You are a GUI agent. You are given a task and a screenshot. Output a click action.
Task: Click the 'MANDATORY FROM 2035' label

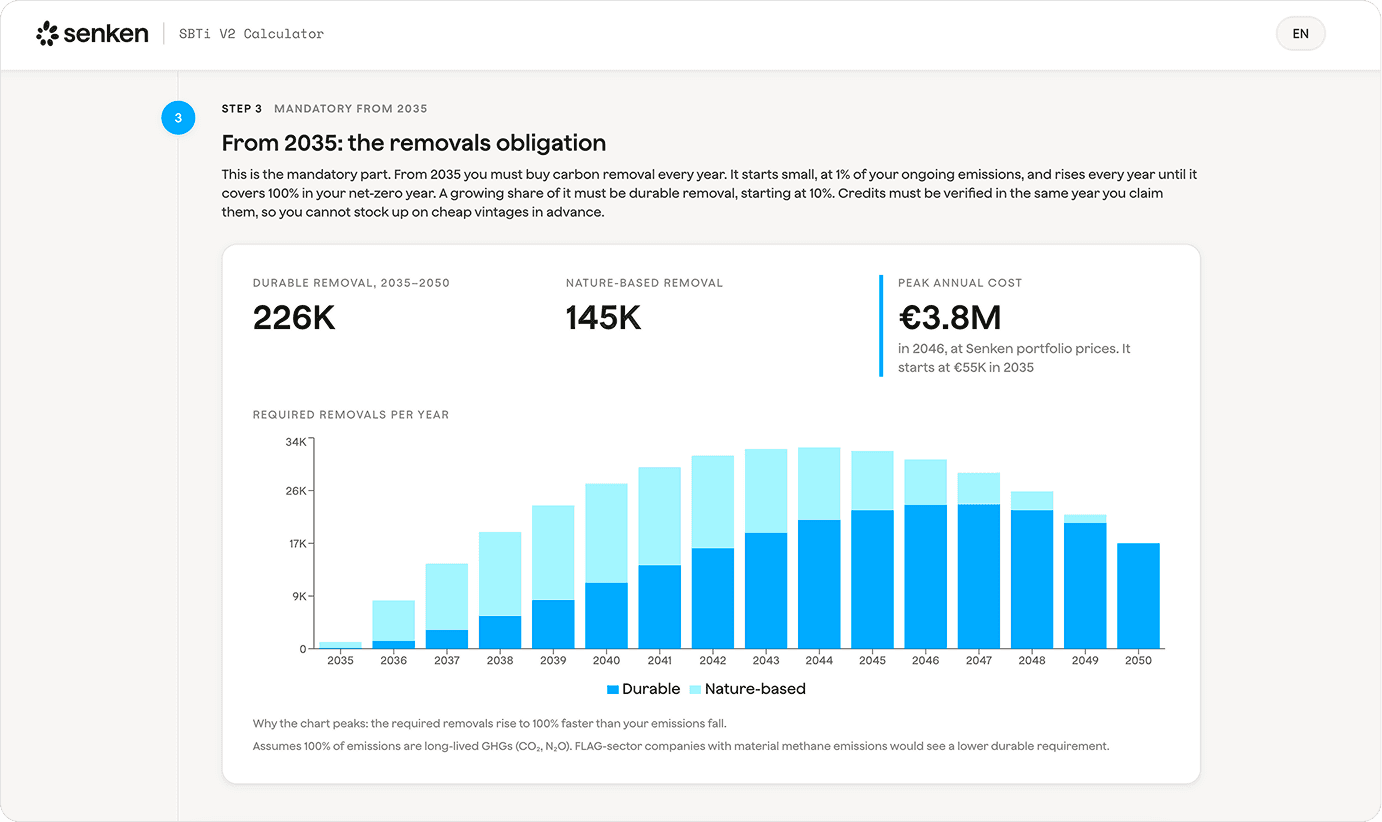[x=351, y=109]
